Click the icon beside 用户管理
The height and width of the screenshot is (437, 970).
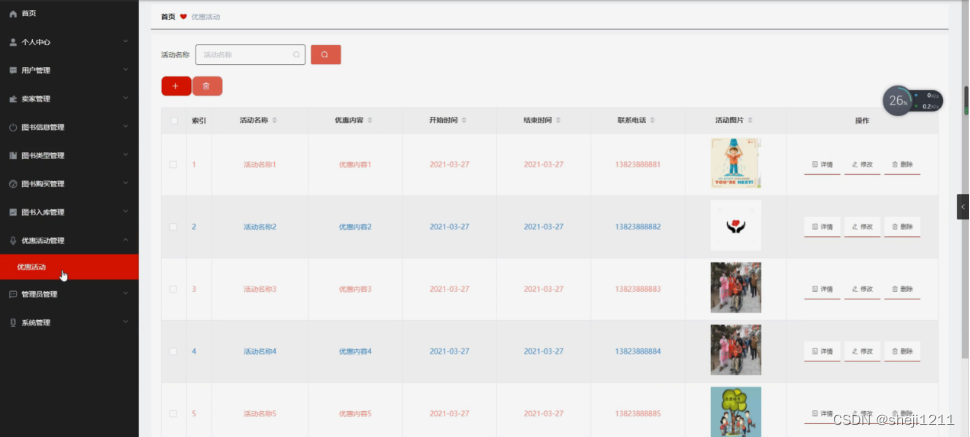coord(13,71)
